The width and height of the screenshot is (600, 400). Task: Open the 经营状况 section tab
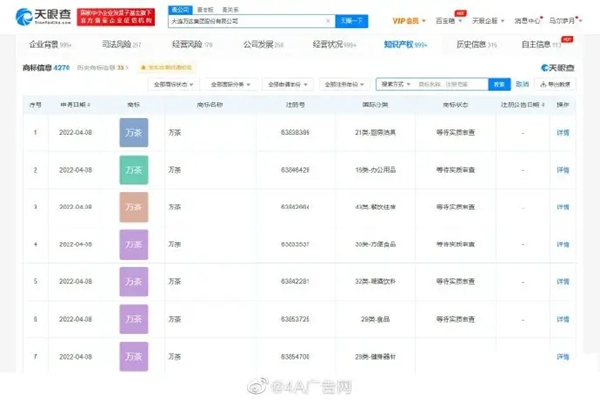[334, 44]
